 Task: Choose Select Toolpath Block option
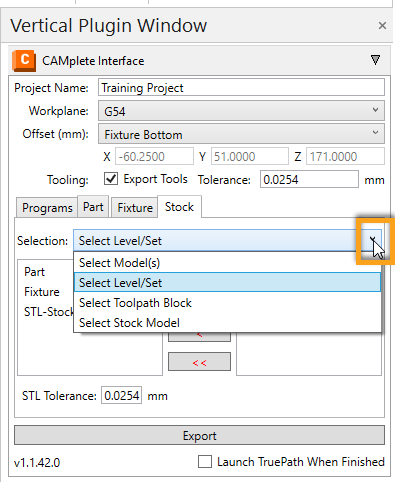227,303
